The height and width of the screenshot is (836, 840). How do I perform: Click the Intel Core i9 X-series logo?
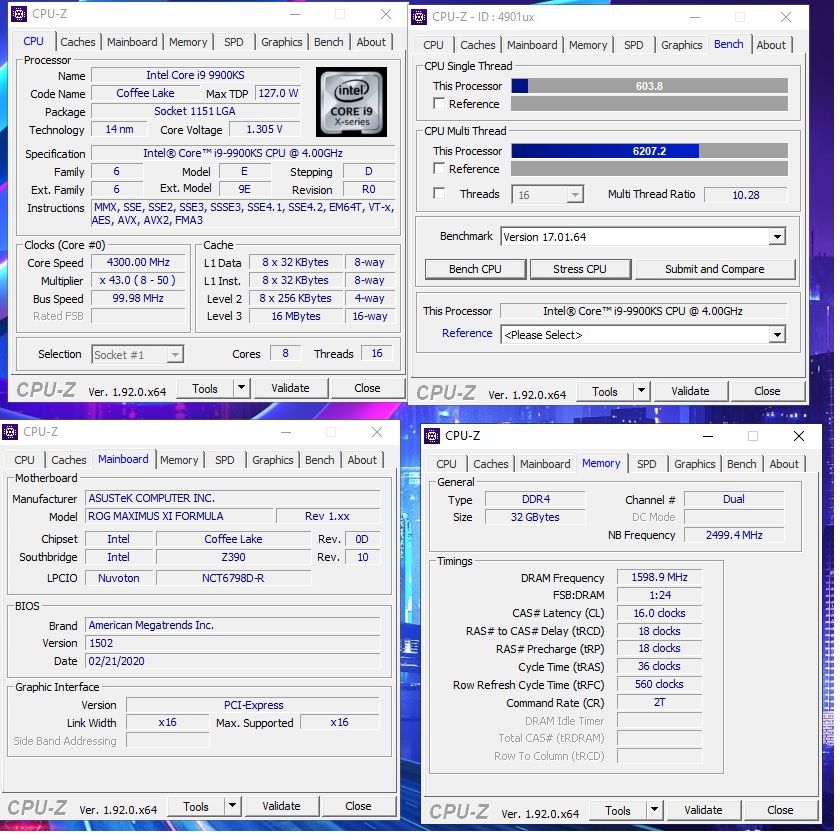(351, 102)
